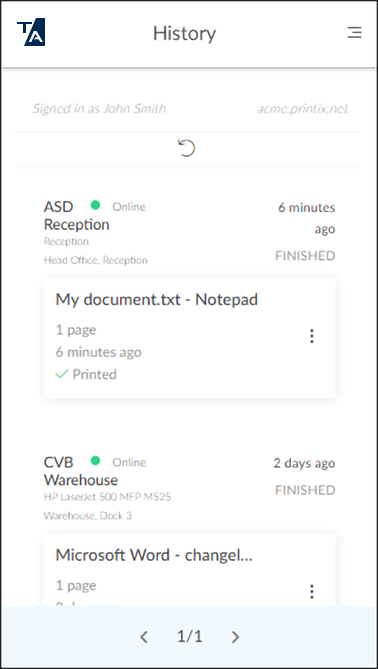Screen dimensions: 378x669
Task: Refresh the history list
Action: pyautogui.click(x=186, y=148)
